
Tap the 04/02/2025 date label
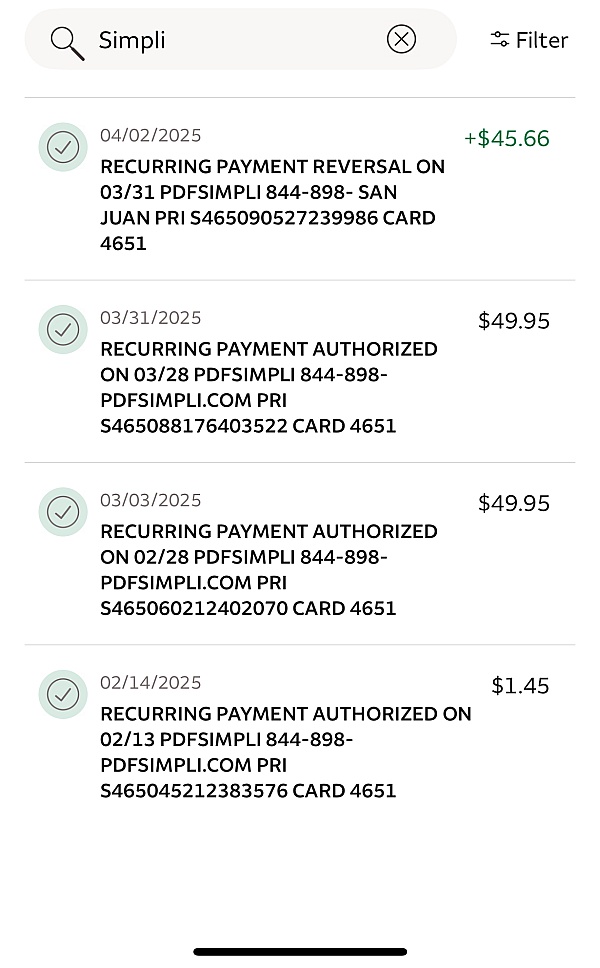[150, 136]
